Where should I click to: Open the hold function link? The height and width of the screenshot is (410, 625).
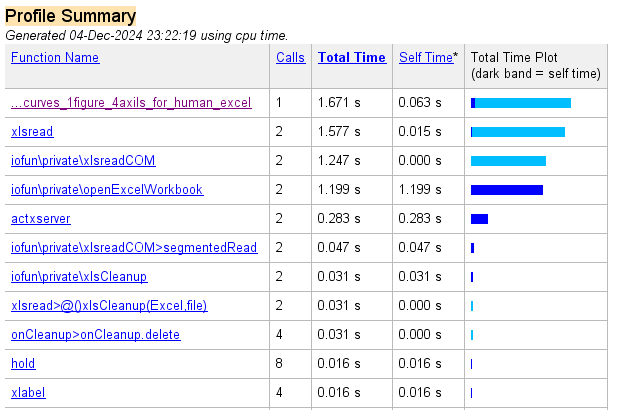[x=23, y=364]
